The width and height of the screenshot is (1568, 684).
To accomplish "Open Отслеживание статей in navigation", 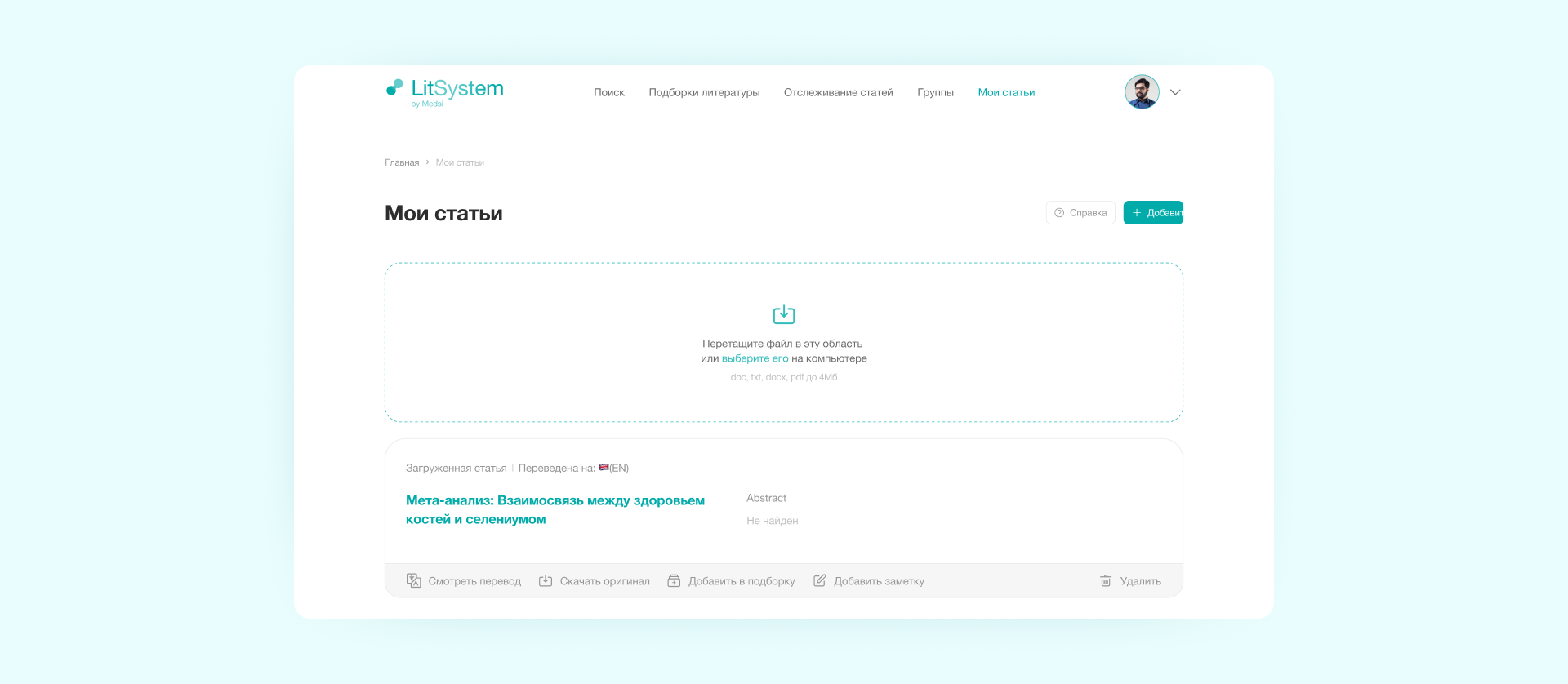I will (838, 93).
